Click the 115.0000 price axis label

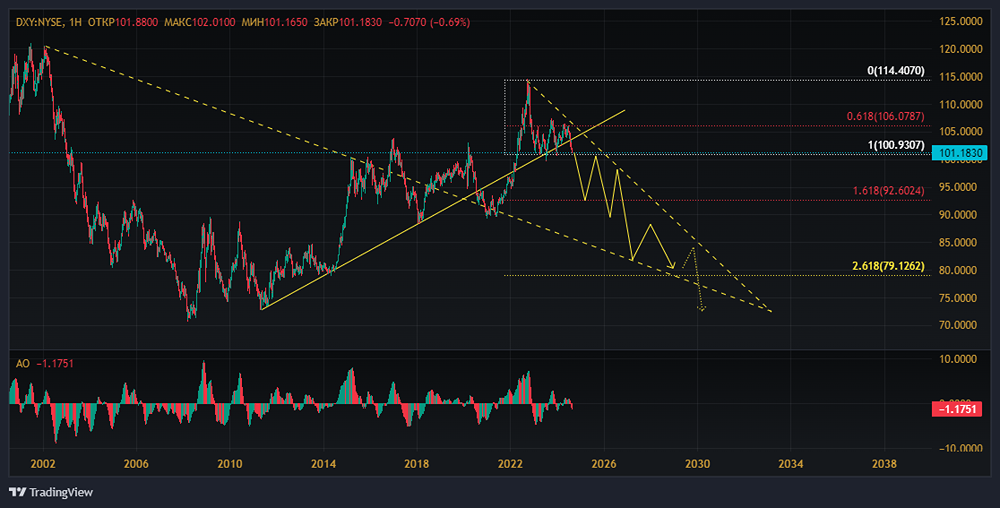(x=960, y=76)
